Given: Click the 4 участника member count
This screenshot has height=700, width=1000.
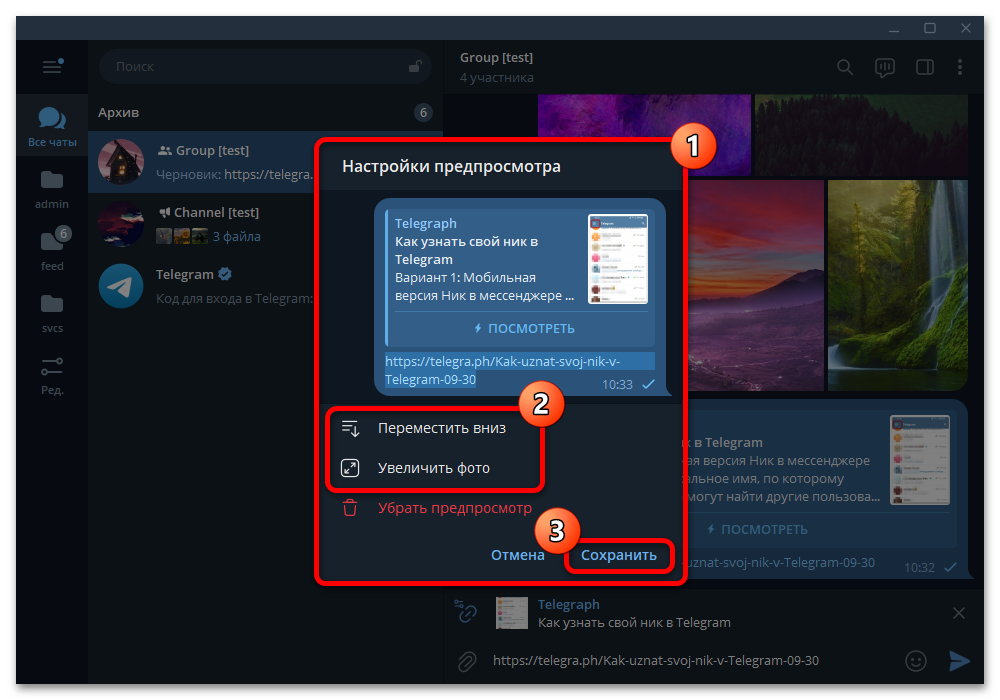Looking at the screenshot, I should 497,78.
